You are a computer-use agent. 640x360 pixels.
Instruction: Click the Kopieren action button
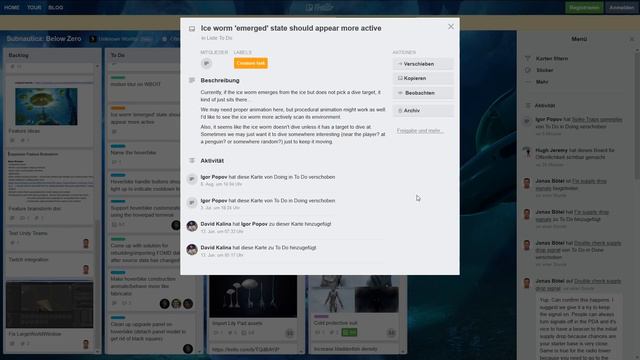click(x=423, y=78)
